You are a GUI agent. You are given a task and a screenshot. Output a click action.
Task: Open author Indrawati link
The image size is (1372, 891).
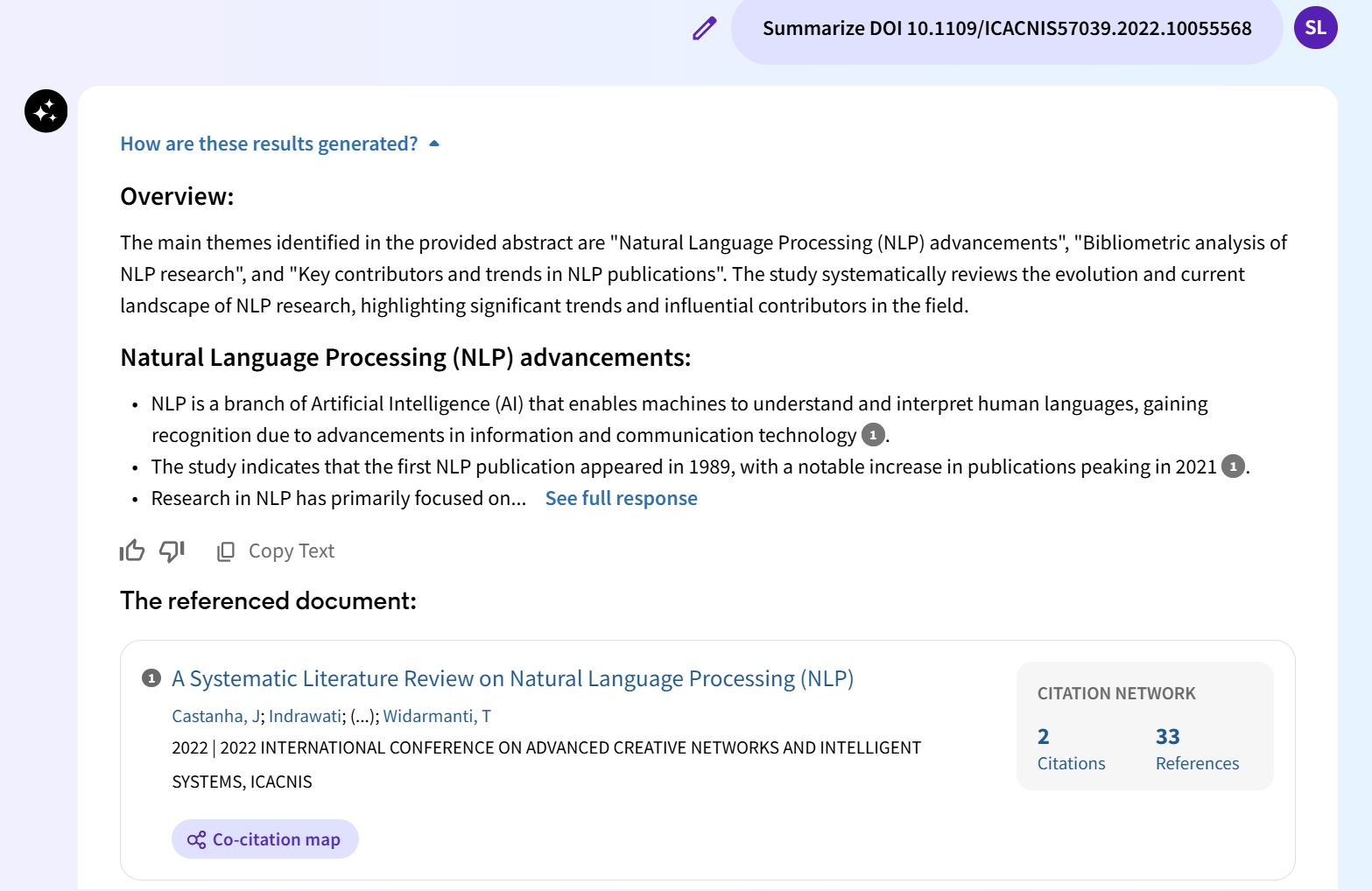pyautogui.click(x=305, y=716)
